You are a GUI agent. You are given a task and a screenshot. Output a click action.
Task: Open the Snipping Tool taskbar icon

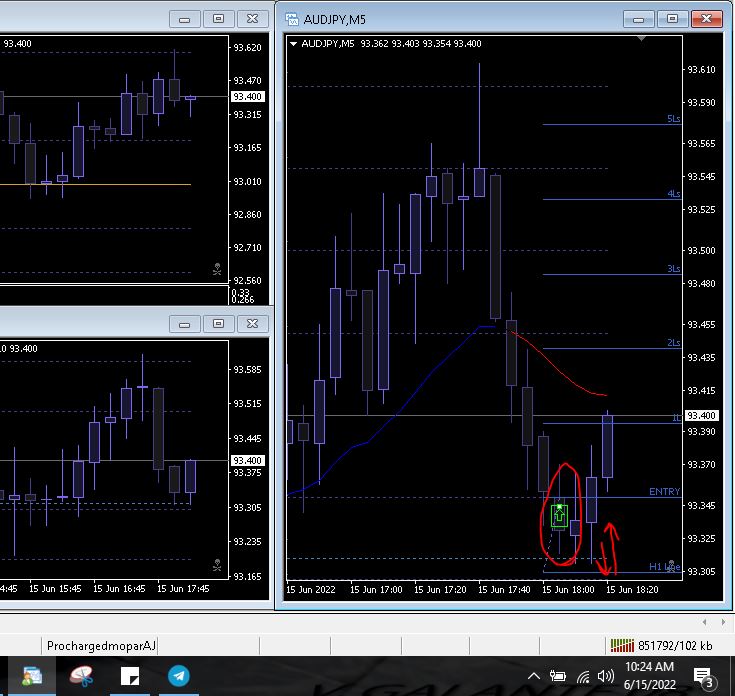[x=82, y=676]
